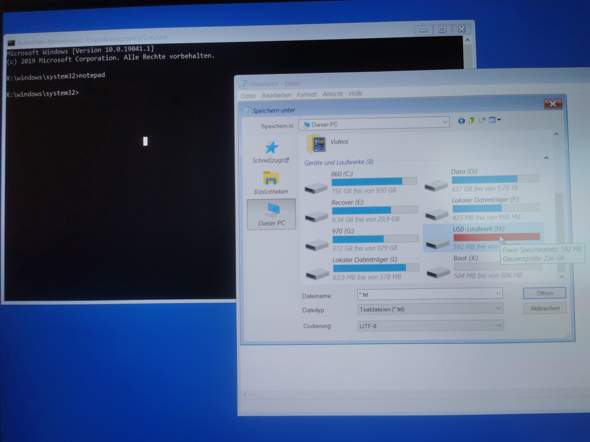The height and width of the screenshot is (442, 590).
Task: Open the Ansicht menu in Editor
Action: (332, 94)
